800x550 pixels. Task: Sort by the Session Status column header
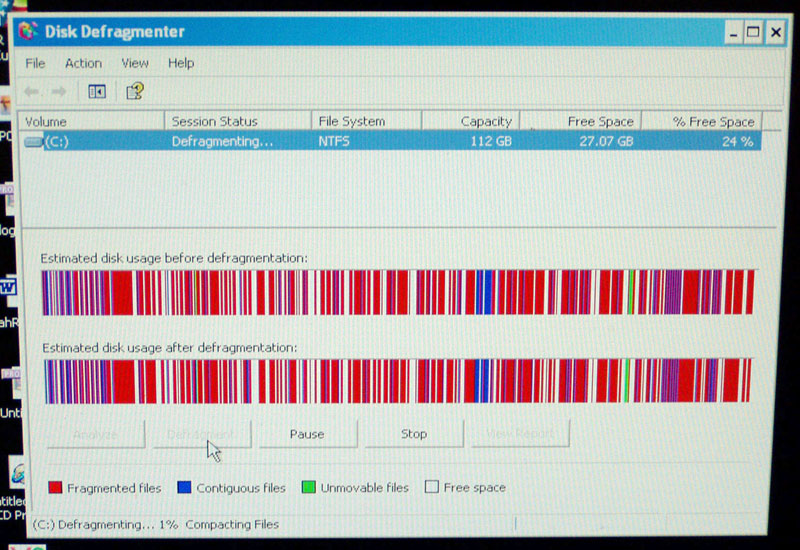click(x=238, y=121)
